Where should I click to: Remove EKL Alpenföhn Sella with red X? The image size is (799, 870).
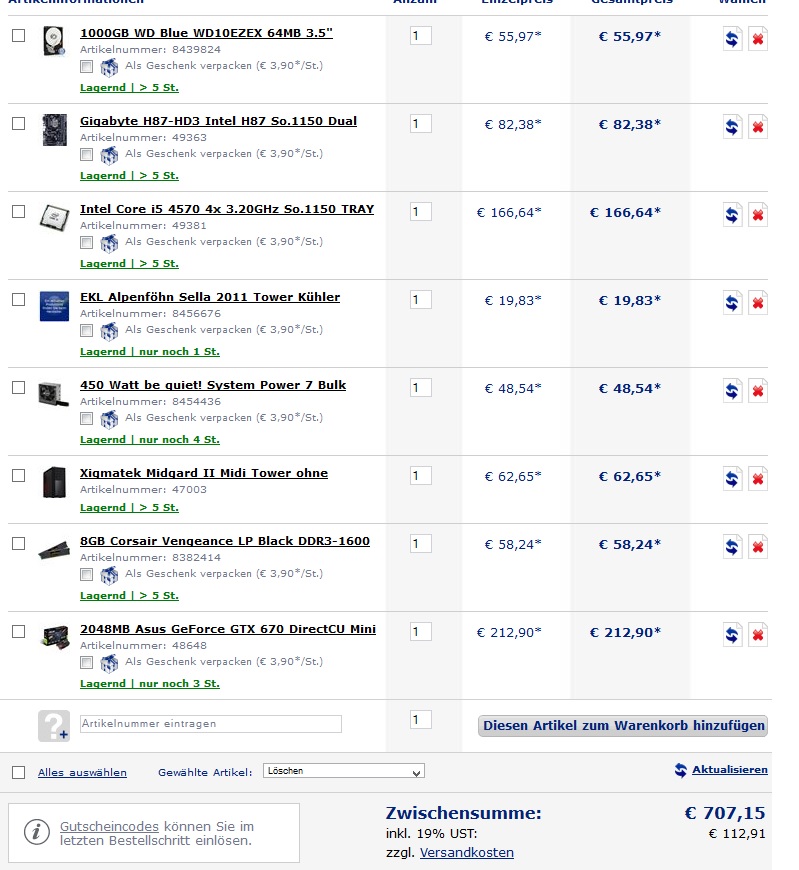click(x=758, y=303)
